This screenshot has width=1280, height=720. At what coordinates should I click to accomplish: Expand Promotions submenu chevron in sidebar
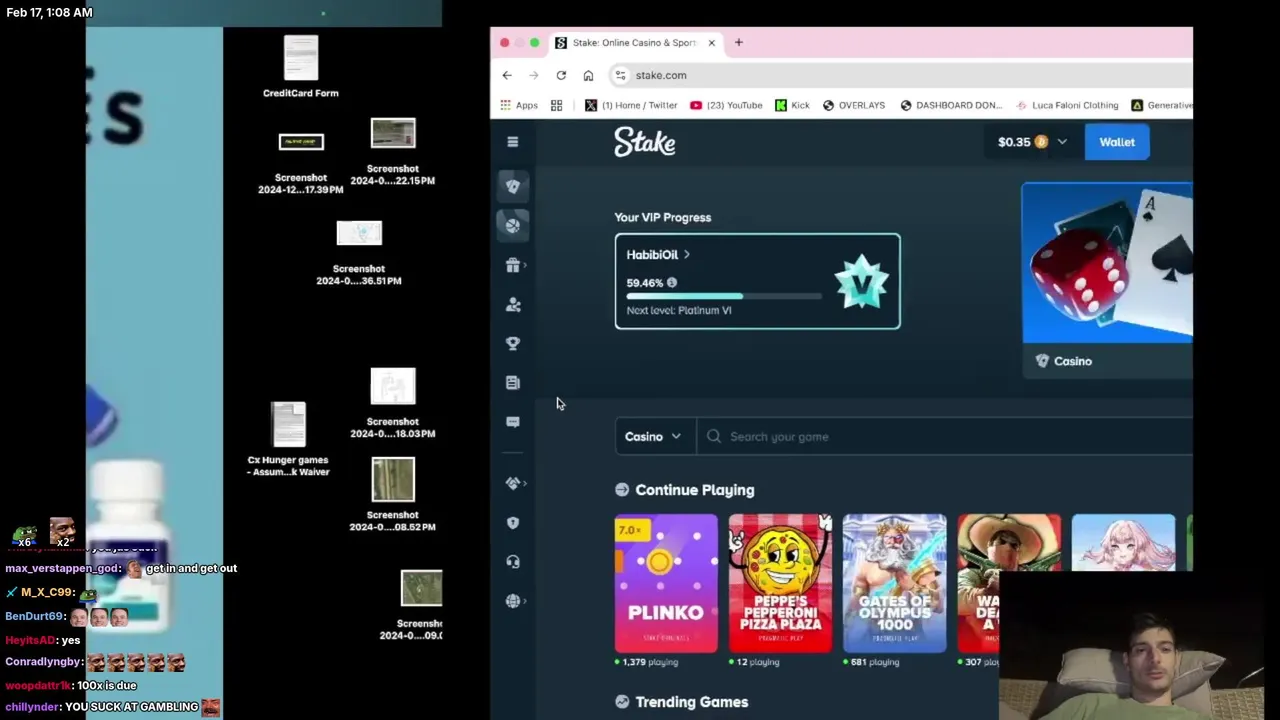(526, 265)
